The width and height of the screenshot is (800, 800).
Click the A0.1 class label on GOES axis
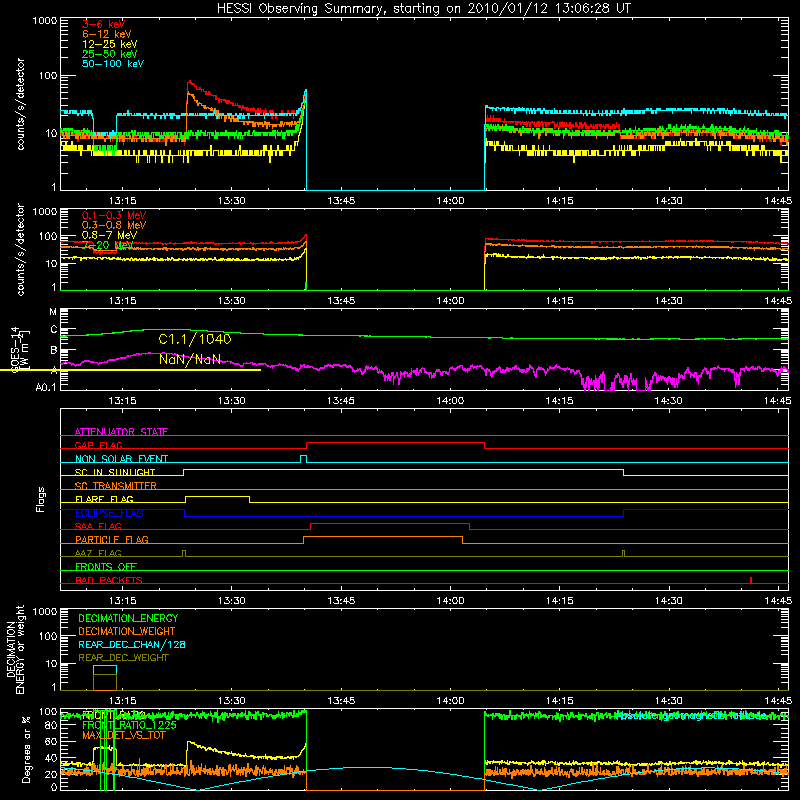click(x=46, y=388)
